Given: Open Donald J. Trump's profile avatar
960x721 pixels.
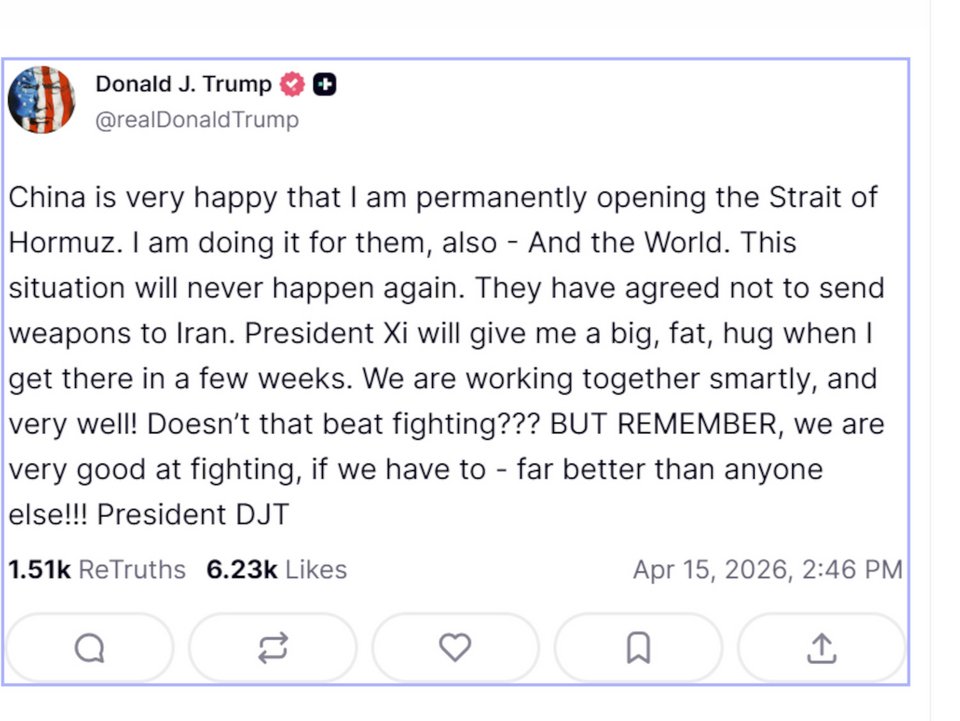Looking at the screenshot, I should pos(41,99).
